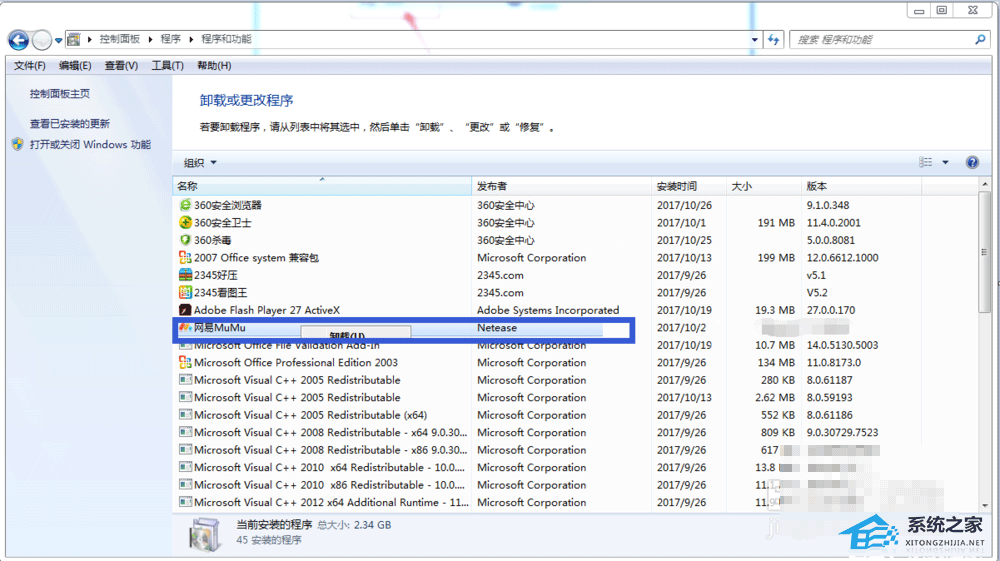Screen dimensions: 1000x561
Task: Select the 360杀毒 shield icon
Action: pyautogui.click(x=185, y=240)
